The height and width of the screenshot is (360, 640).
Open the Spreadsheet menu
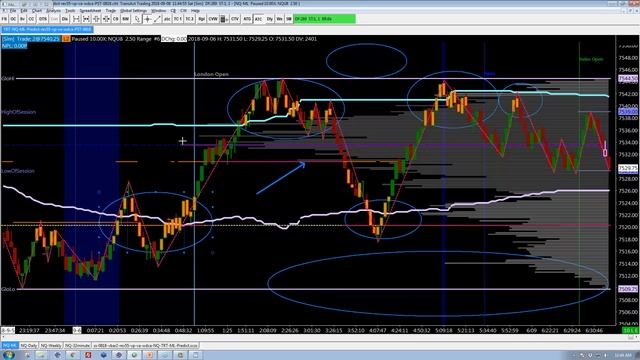click(x=90, y=11)
